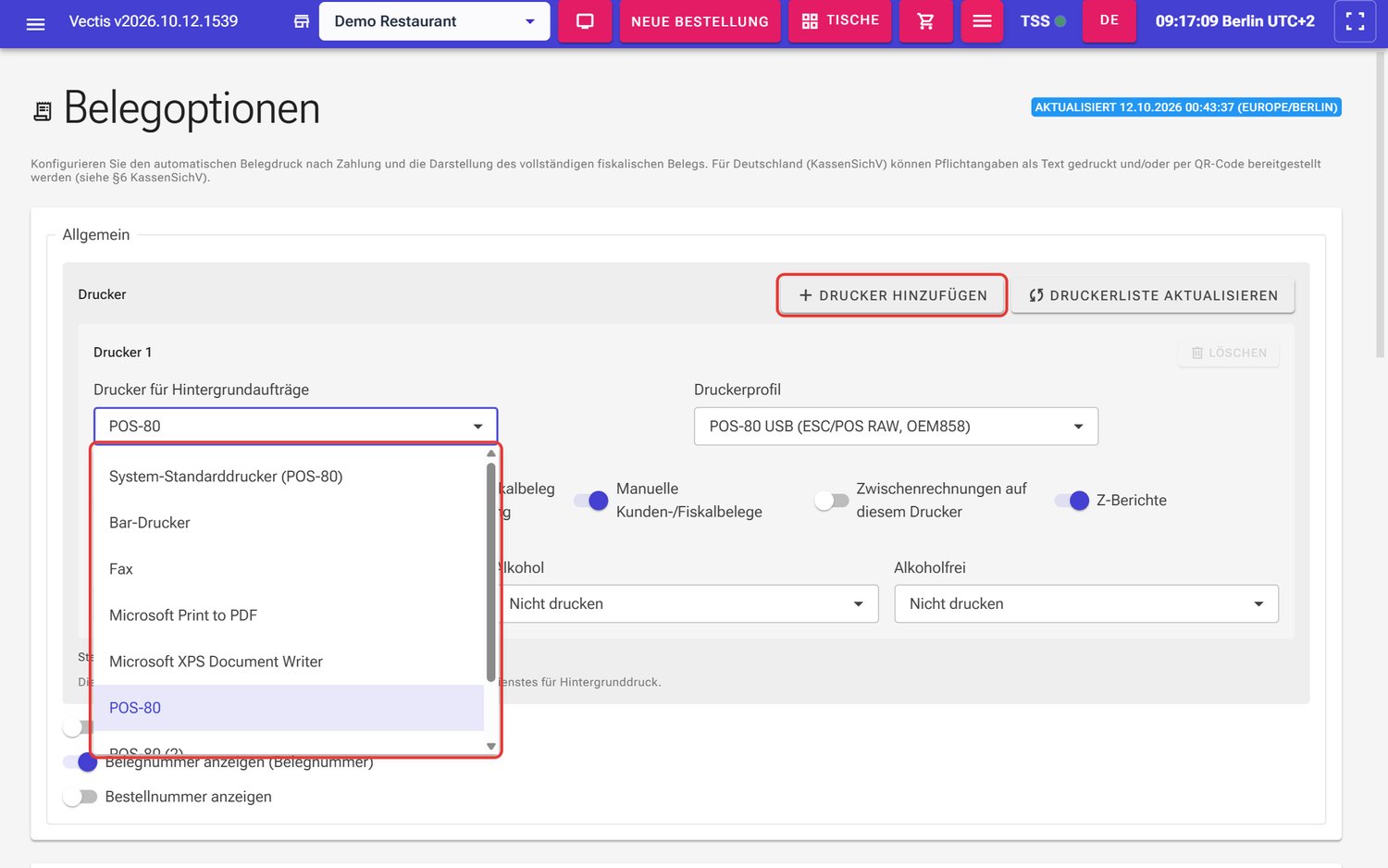Screen dimensions: 1388x868
Task: Click the receipt icon beside Belegoptionen
Action: [x=42, y=112]
